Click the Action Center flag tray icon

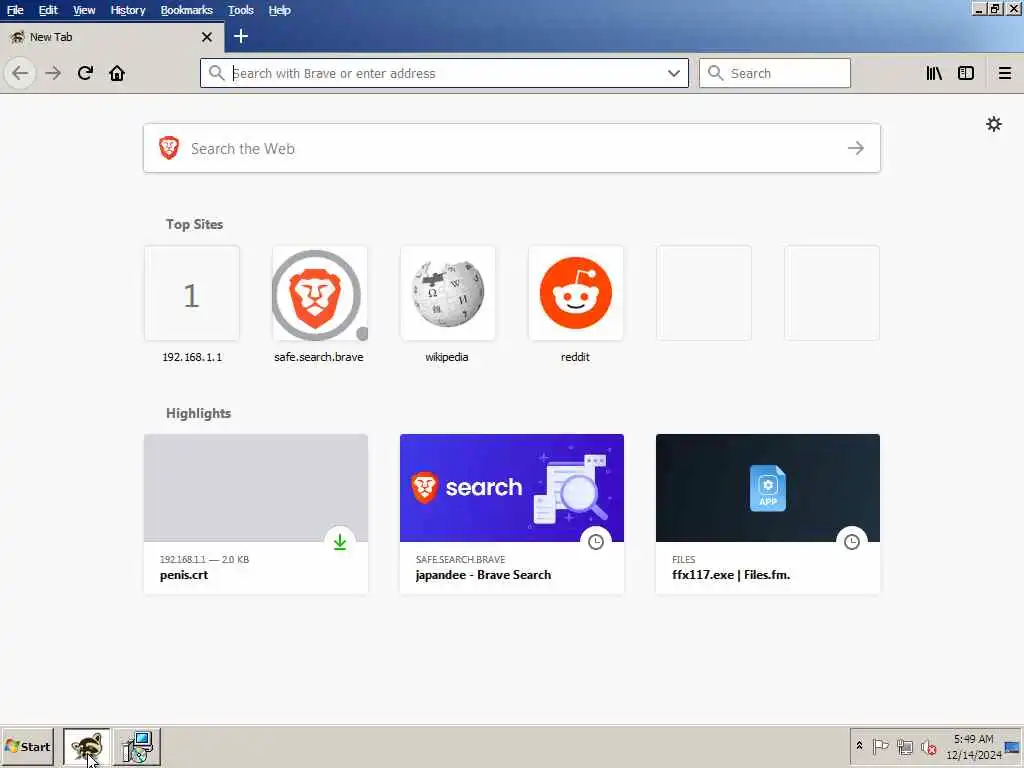tap(880, 746)
